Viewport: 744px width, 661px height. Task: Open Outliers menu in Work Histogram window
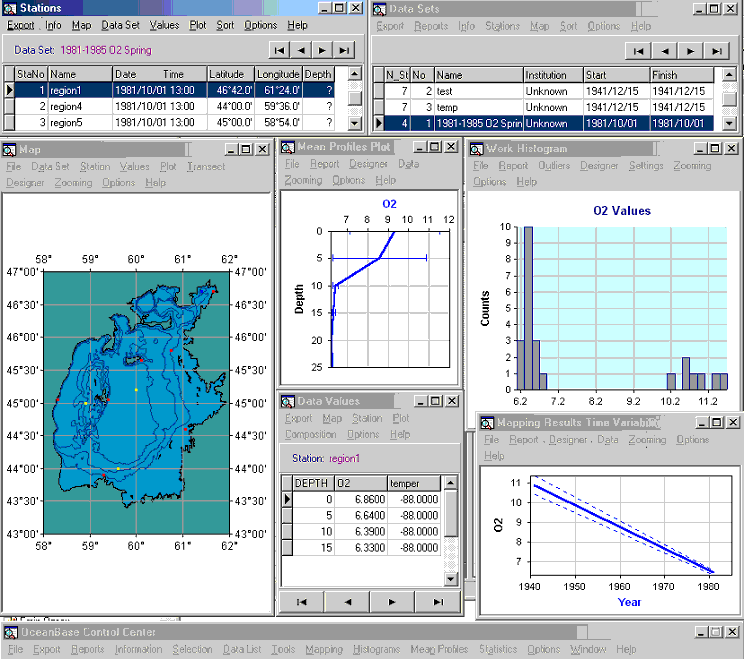[x=554, y=166]
